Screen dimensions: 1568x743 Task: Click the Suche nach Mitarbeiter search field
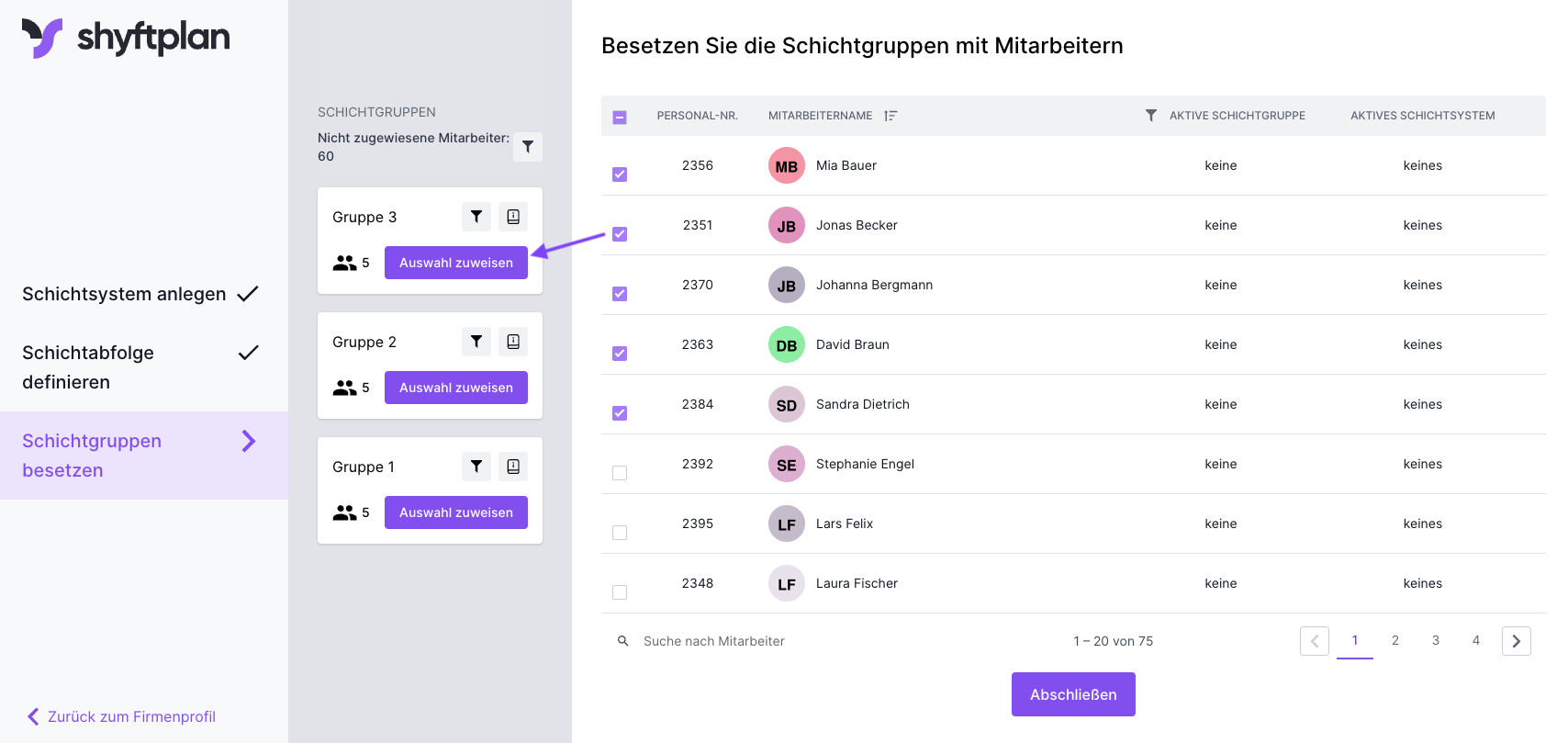click(x=713, y=641)
